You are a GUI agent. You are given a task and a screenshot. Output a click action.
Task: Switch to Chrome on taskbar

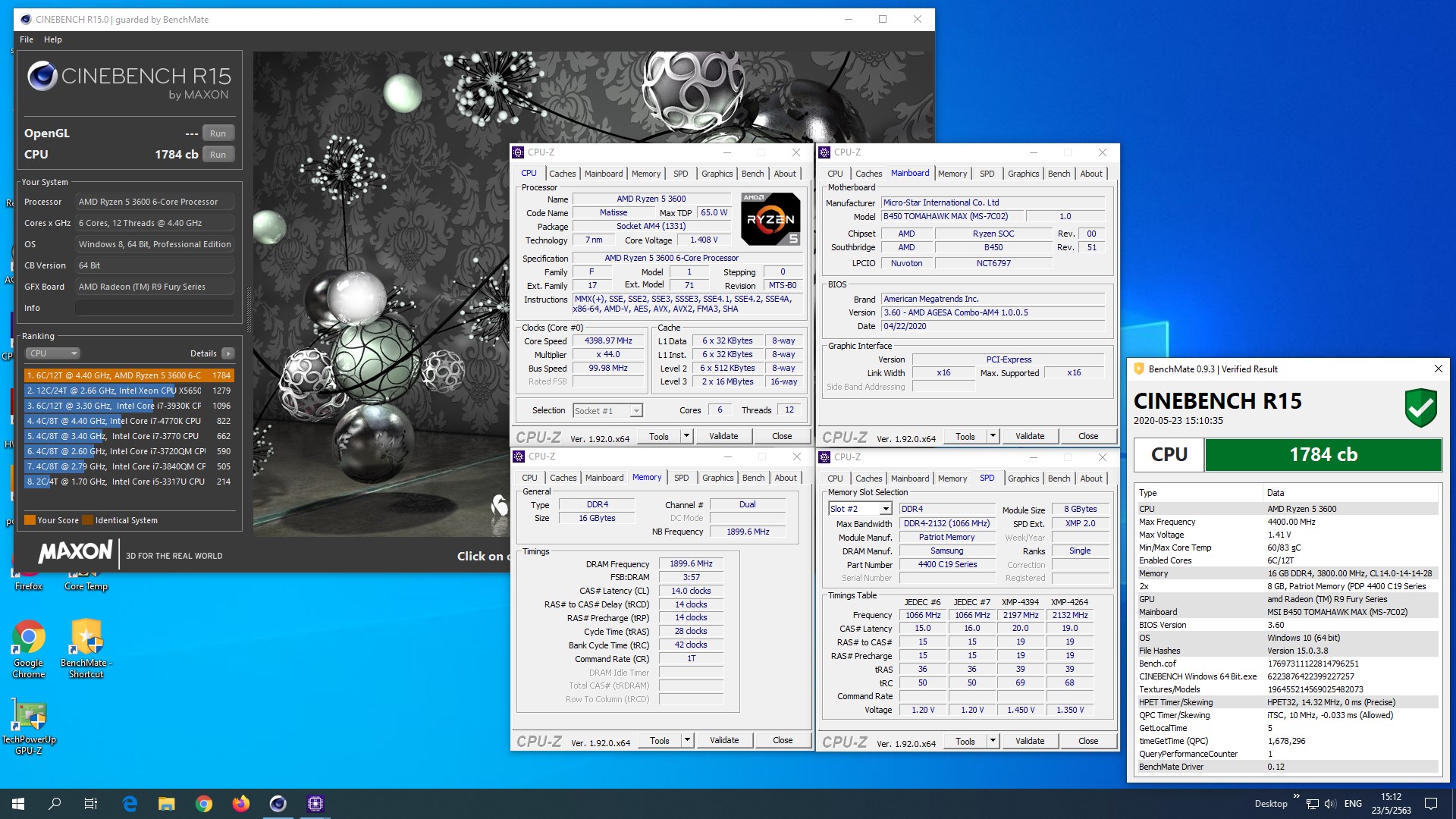[204, 804]
